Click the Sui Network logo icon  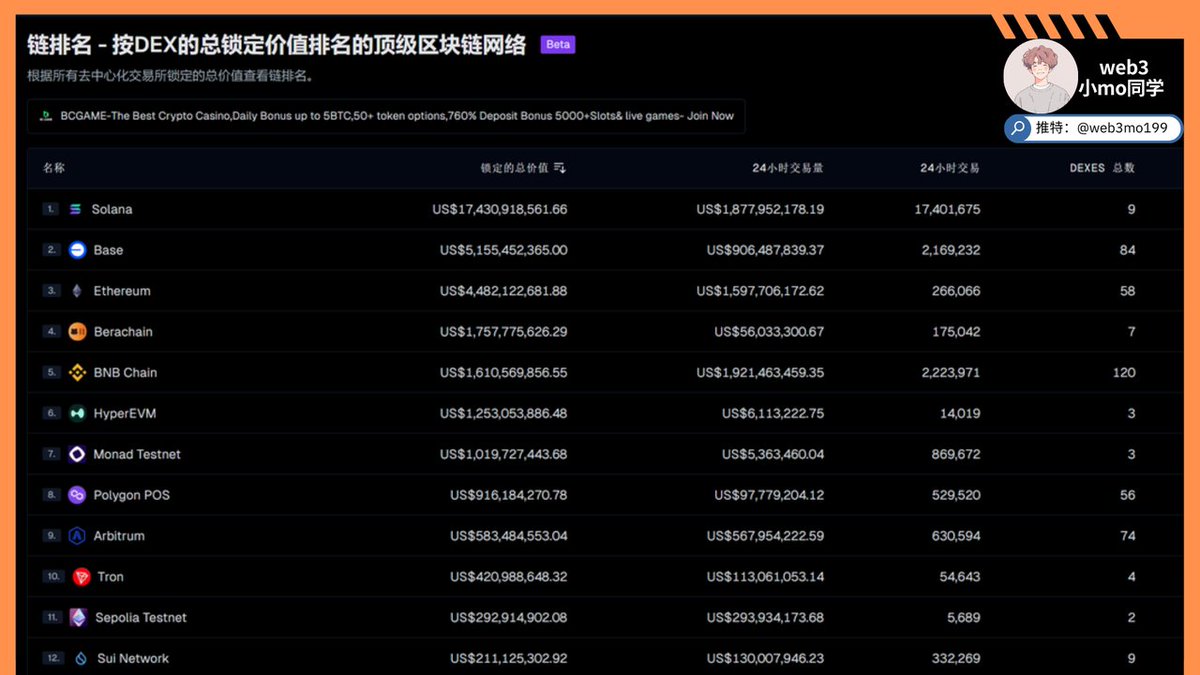coord(82,658)
